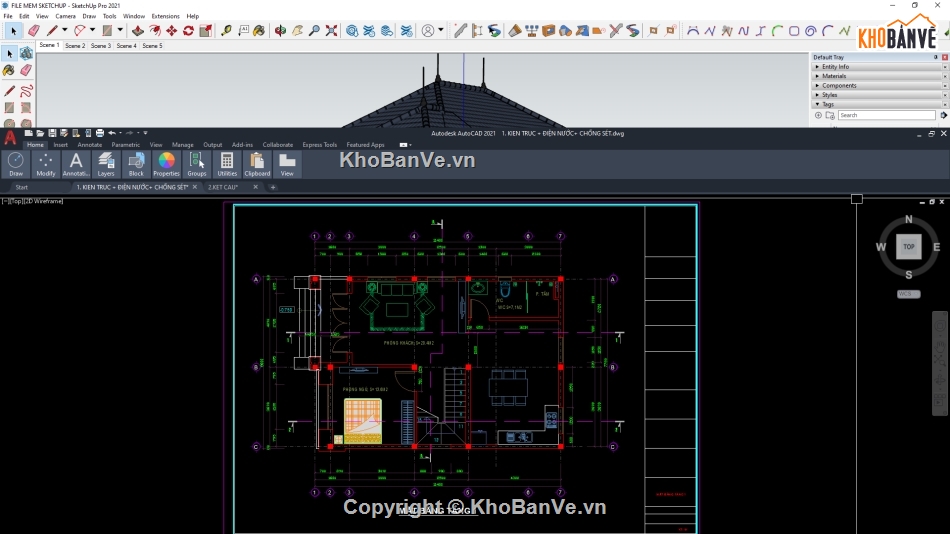The width and height of the screenshot is (950, 534).
Task: Close the KIEN TRUC drawing tab
Action: (194, 187)
